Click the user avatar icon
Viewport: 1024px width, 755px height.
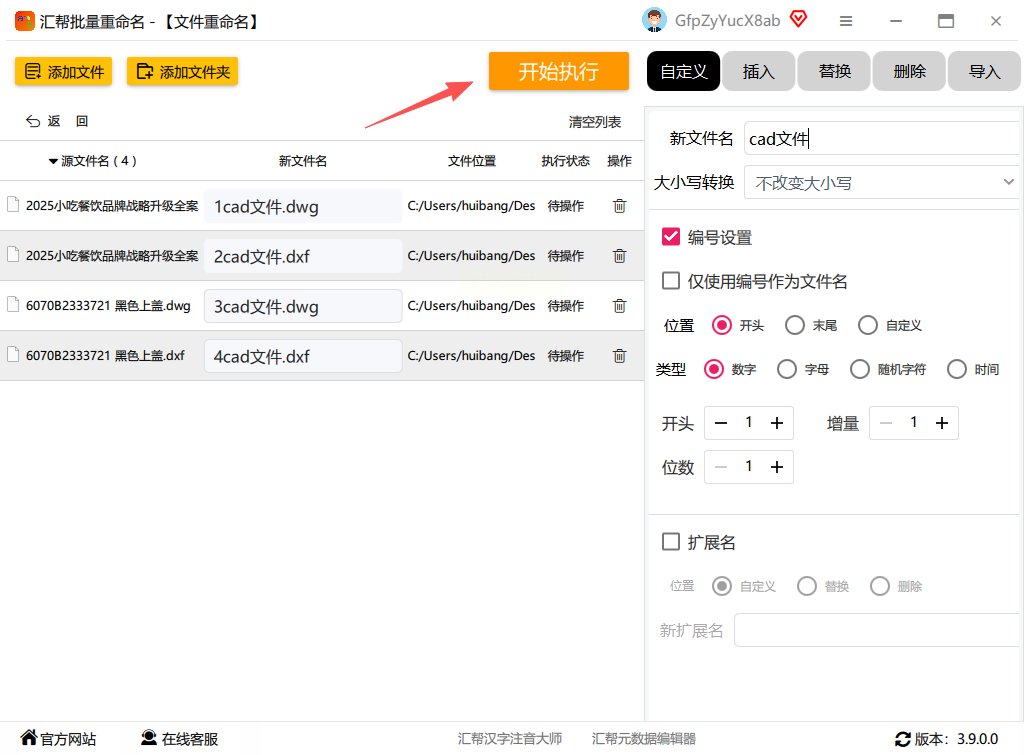[654, 20]
